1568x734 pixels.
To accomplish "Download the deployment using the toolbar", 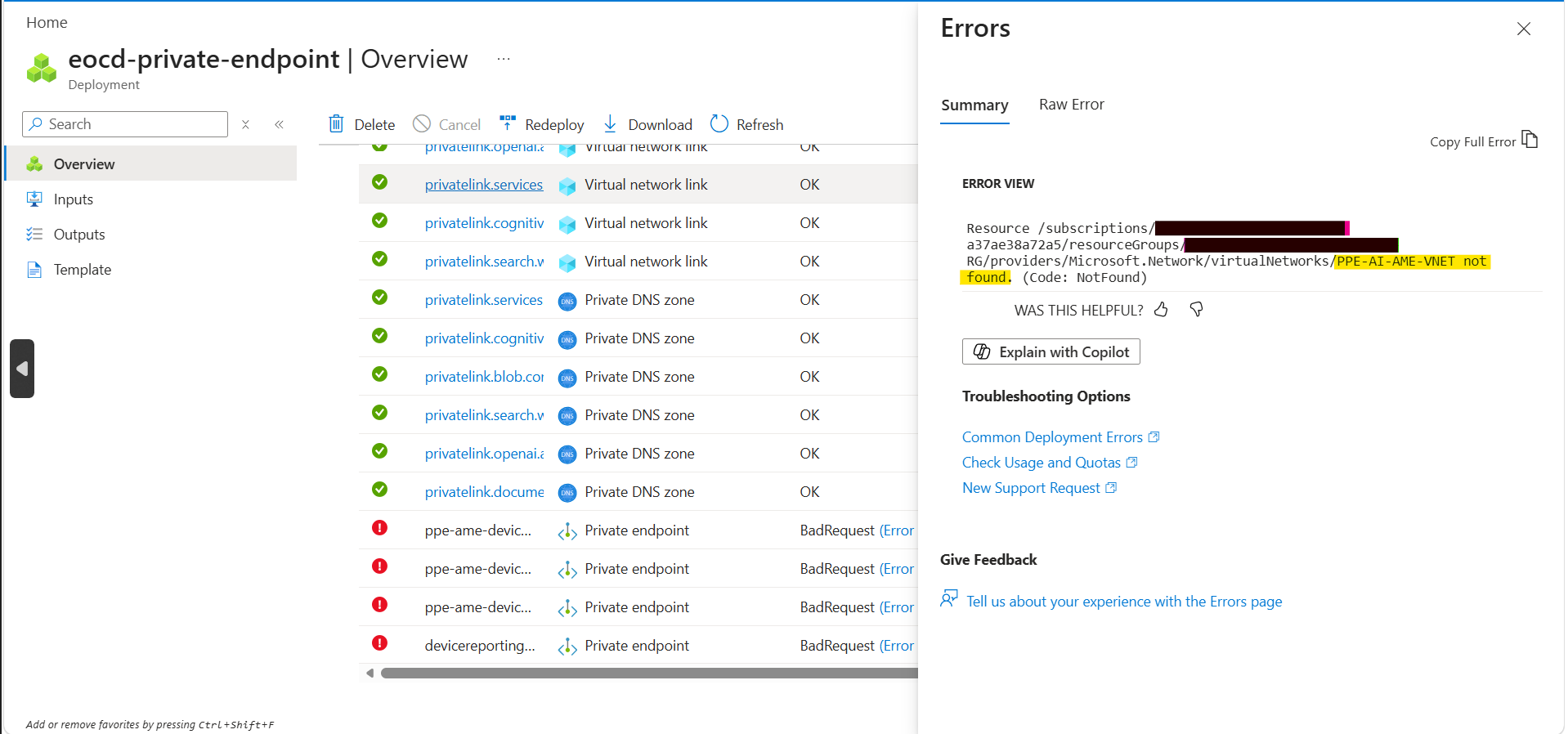I will coord(647,124).
